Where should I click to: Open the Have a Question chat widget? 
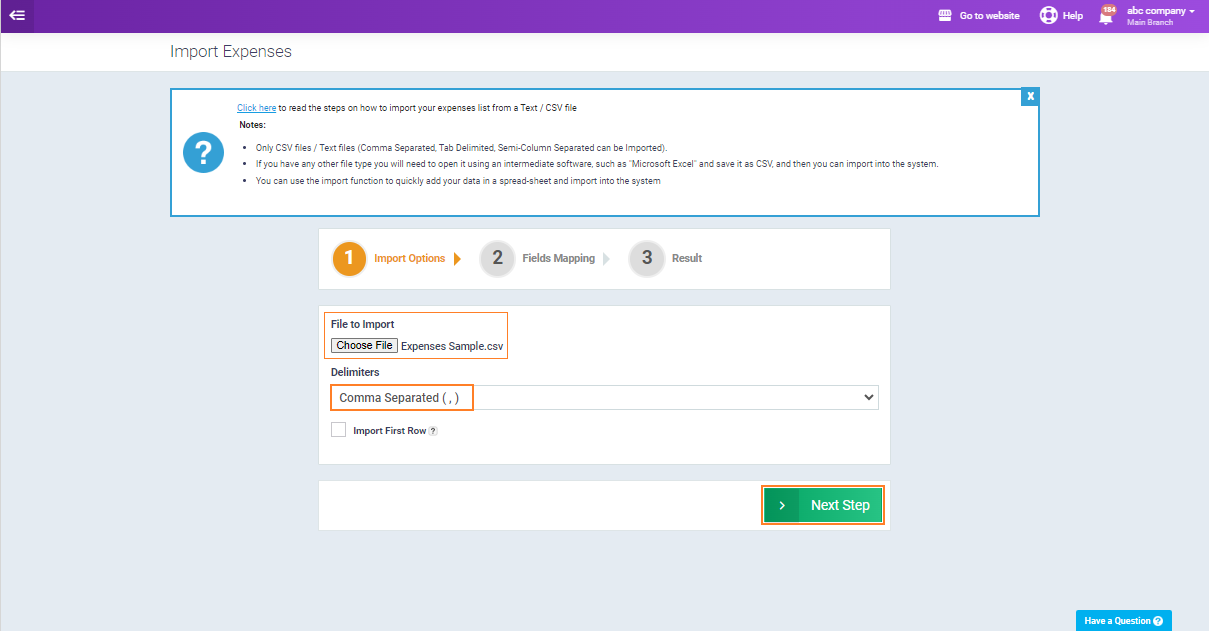(1116, 621)
